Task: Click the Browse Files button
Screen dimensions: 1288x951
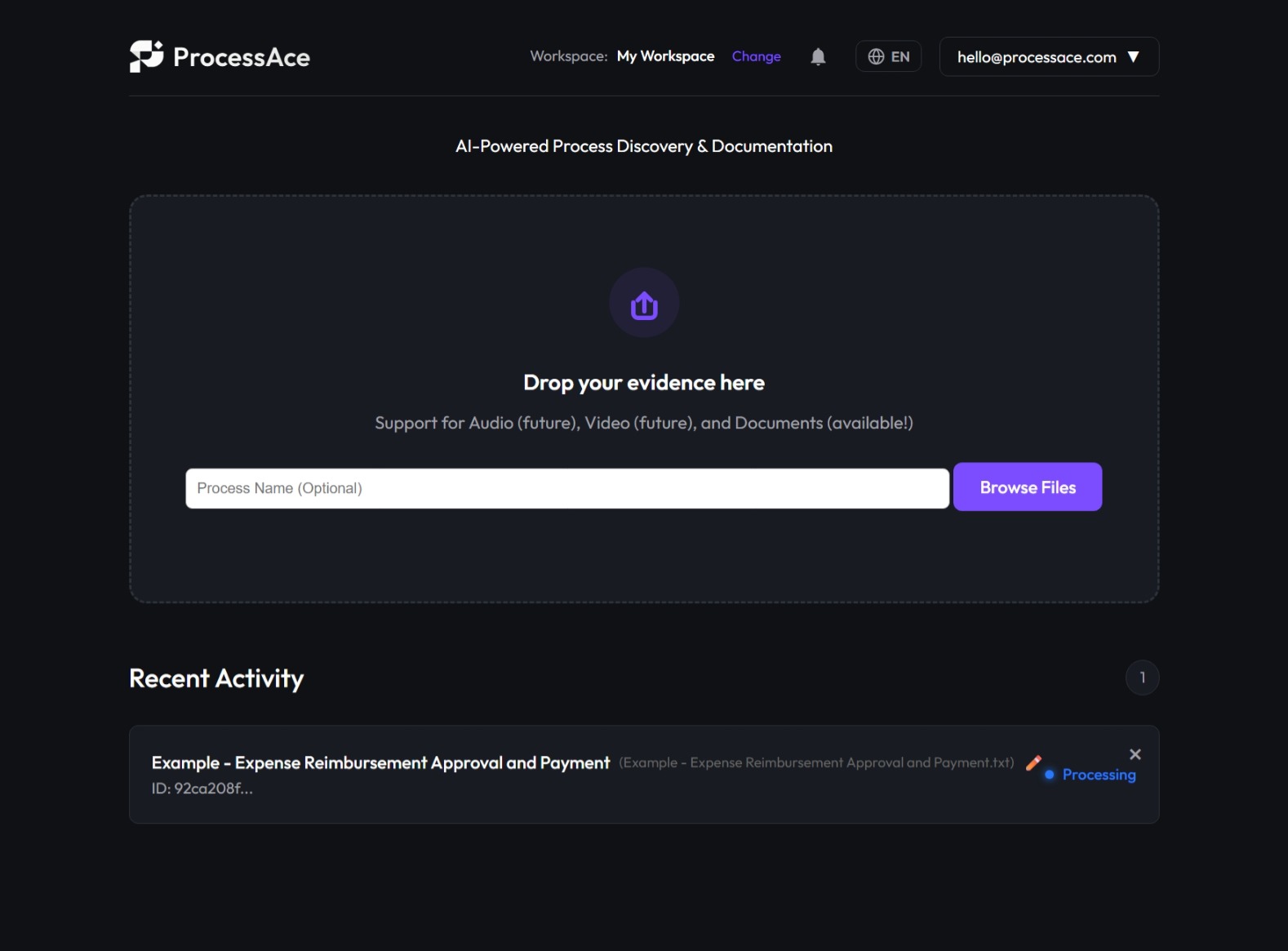Action: 1028,487
